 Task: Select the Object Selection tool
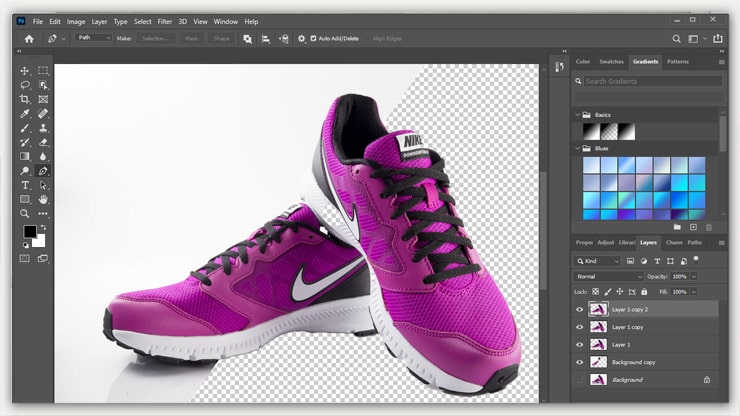(43, 85)
